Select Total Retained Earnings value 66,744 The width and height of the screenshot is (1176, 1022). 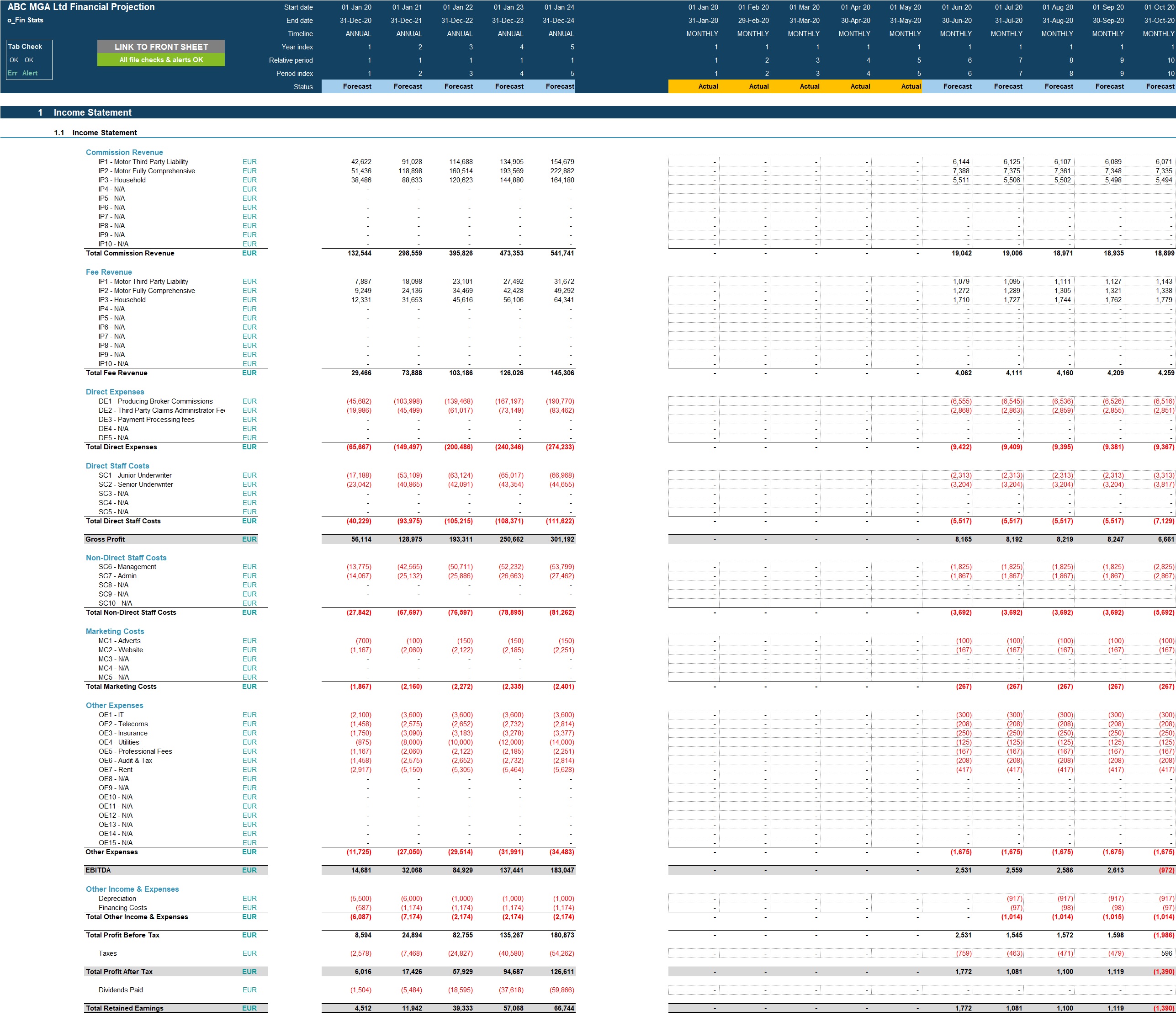pos(564,1008)
